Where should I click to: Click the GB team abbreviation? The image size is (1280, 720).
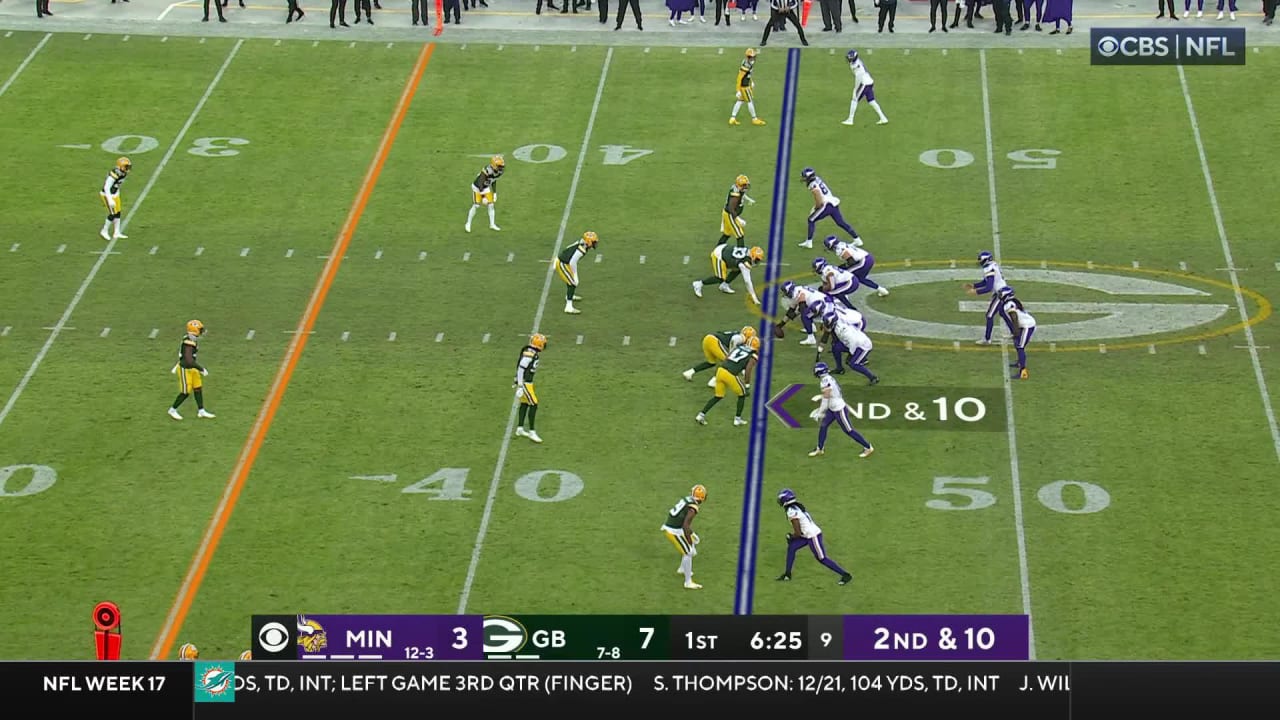point(549,638)
